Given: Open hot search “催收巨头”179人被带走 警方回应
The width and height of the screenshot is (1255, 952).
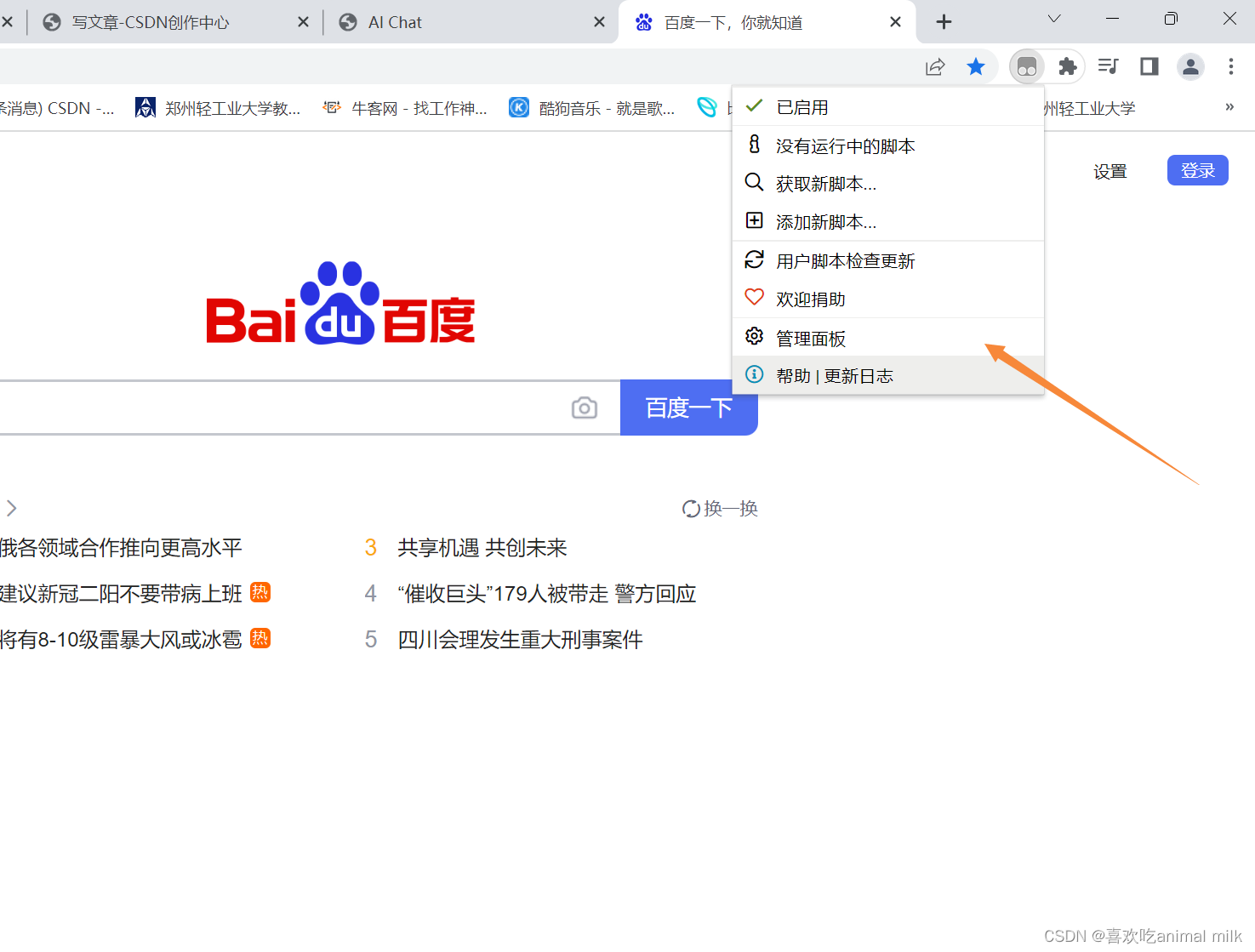Looking at the screenshot, I should tap(547, 594).
